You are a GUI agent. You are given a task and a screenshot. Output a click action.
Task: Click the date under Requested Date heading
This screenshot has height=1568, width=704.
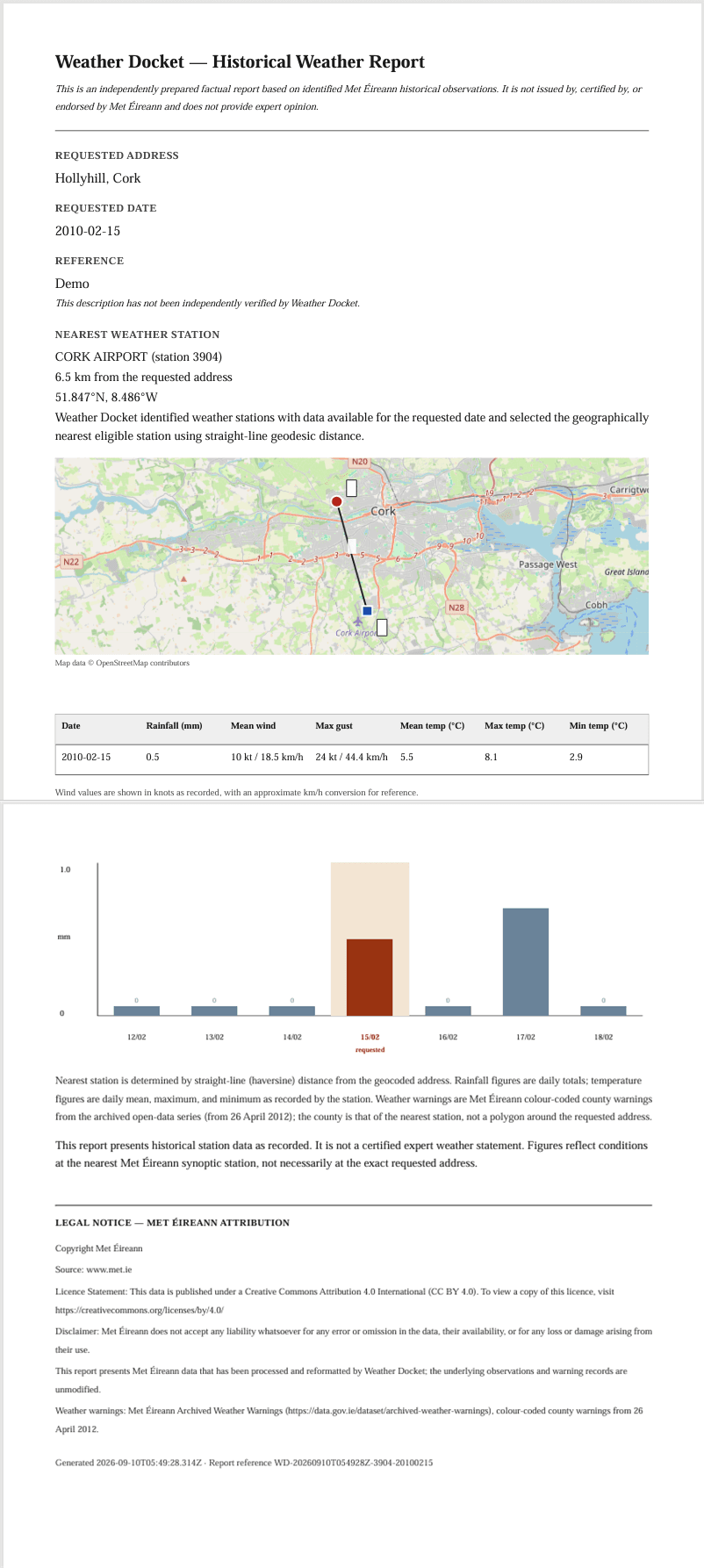click(x=88, y=231)
